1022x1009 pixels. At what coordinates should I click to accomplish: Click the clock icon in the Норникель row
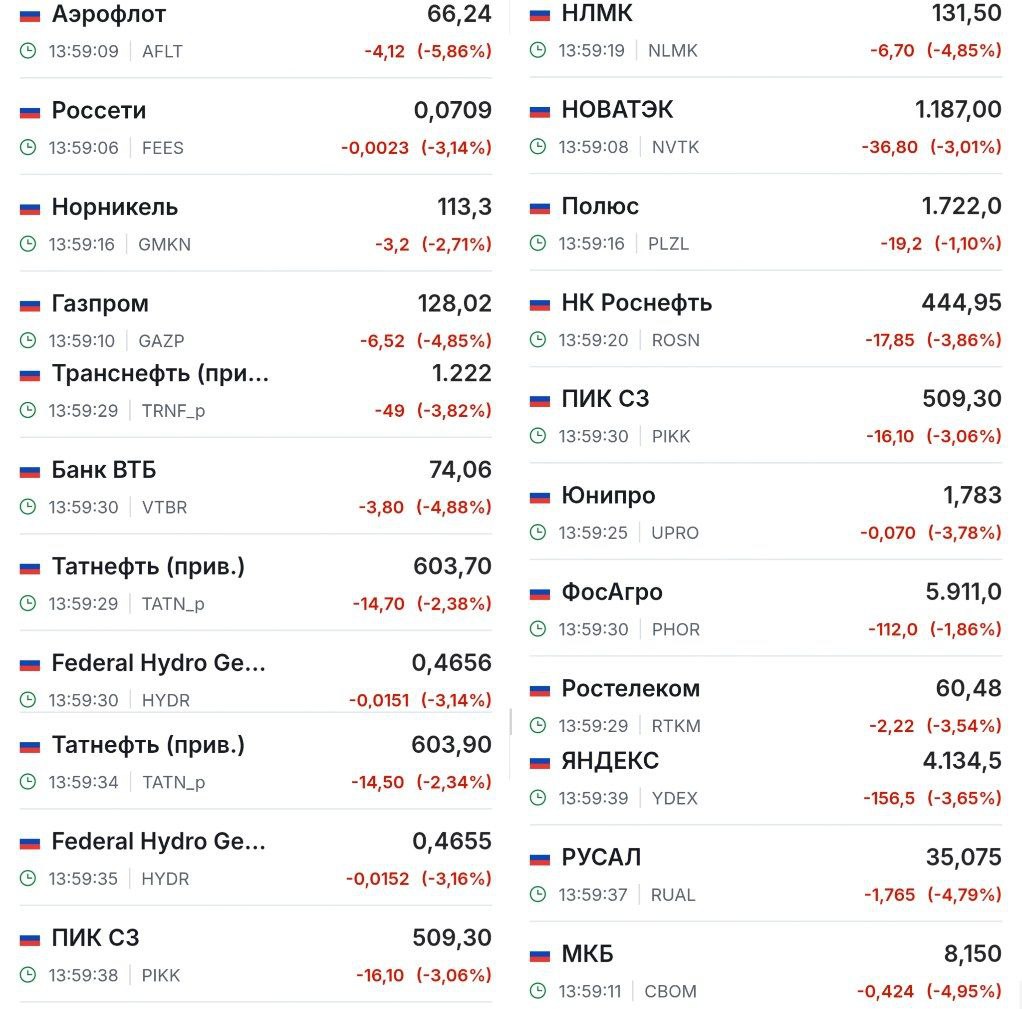point(29,244)
